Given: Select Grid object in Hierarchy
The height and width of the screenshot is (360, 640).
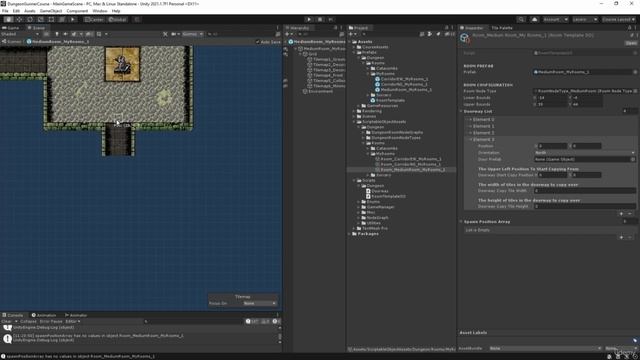Looking at the screenshot, I should (313, 54).
